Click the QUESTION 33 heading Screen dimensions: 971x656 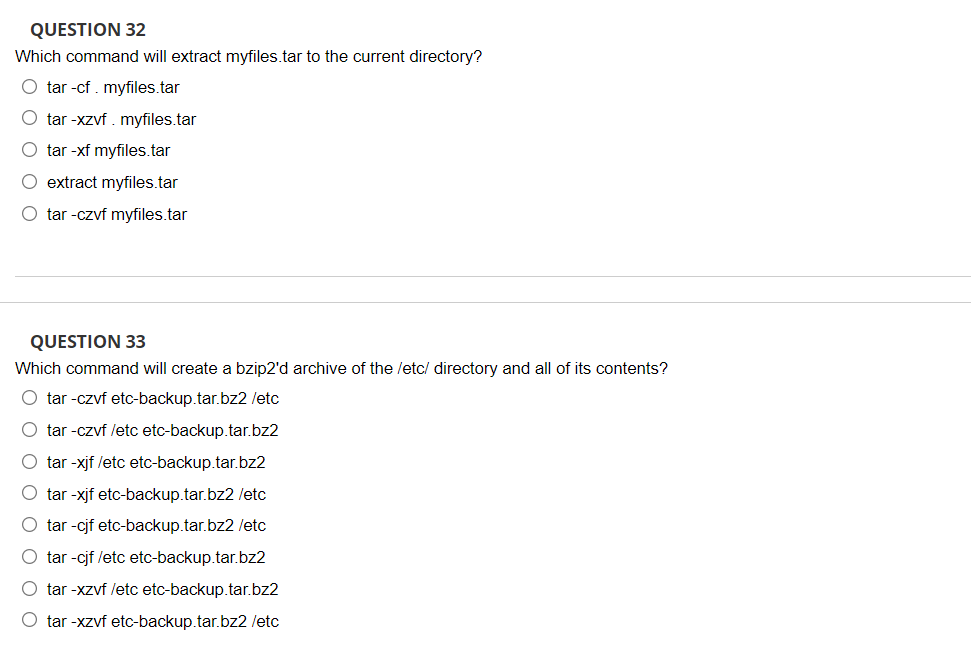pyautogui.click(x=87, y=341)
